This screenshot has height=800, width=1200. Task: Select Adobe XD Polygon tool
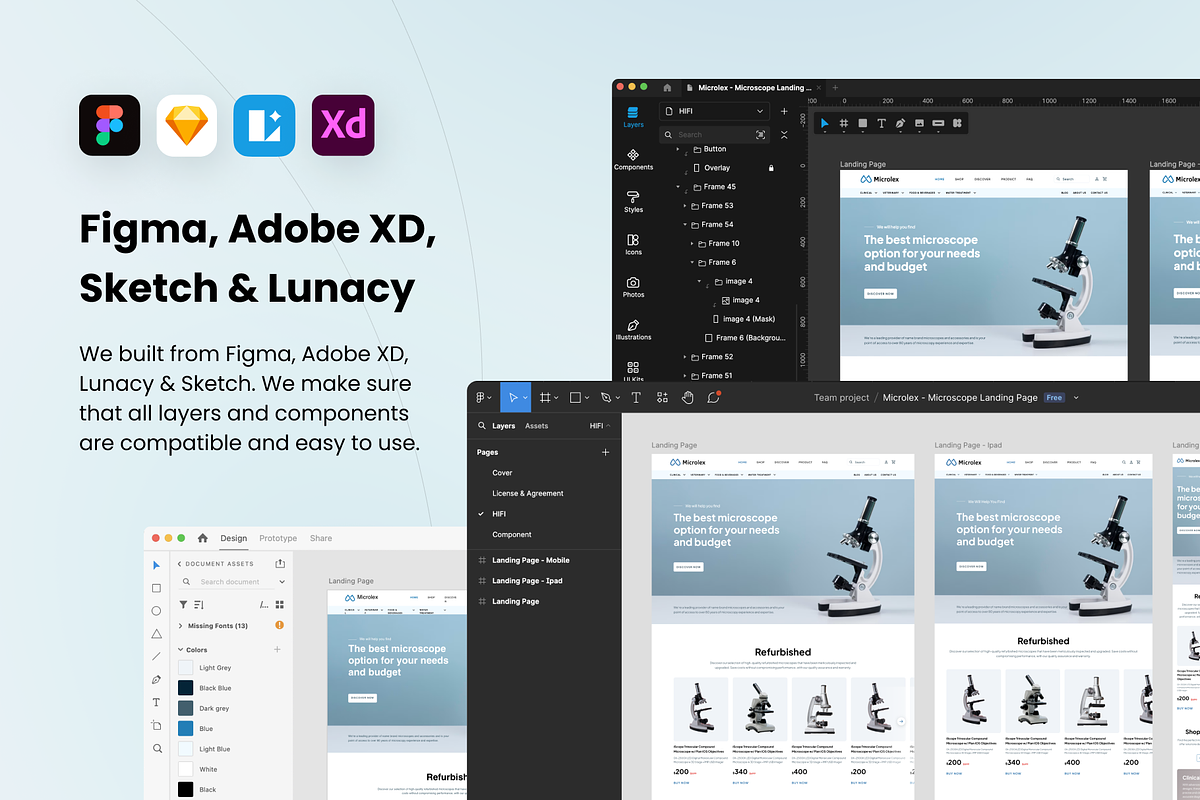[156, 634]
